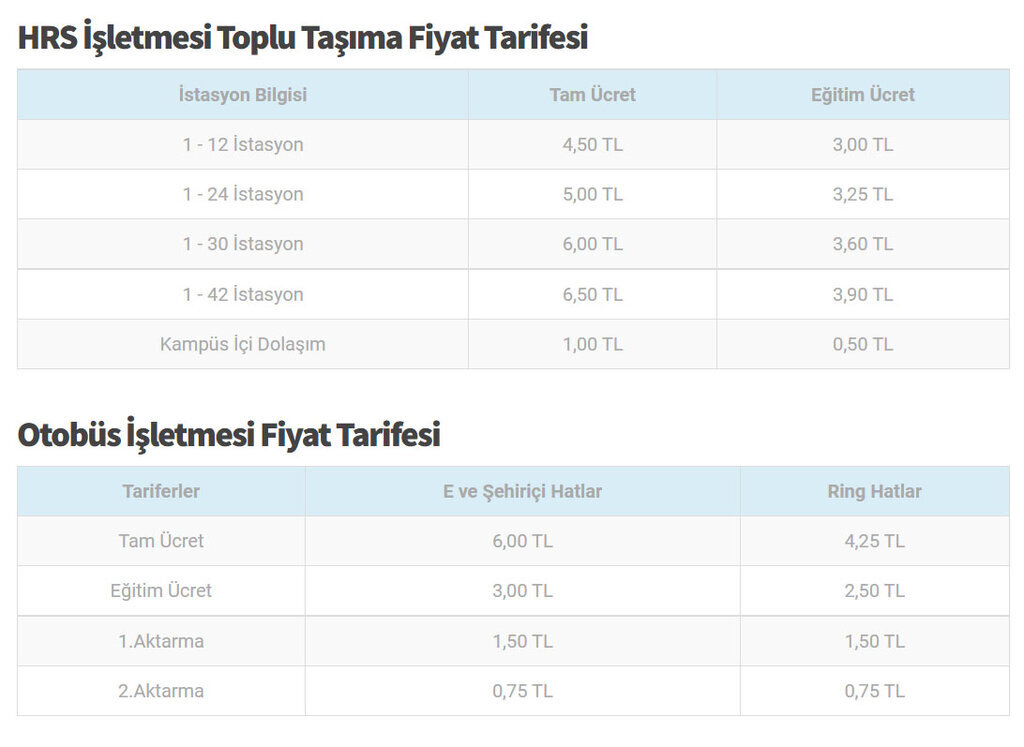This screenshot has height=747, width=1024.
Task: Click the 1 - 42 İstasyon row label
Action: coord(243,294)
